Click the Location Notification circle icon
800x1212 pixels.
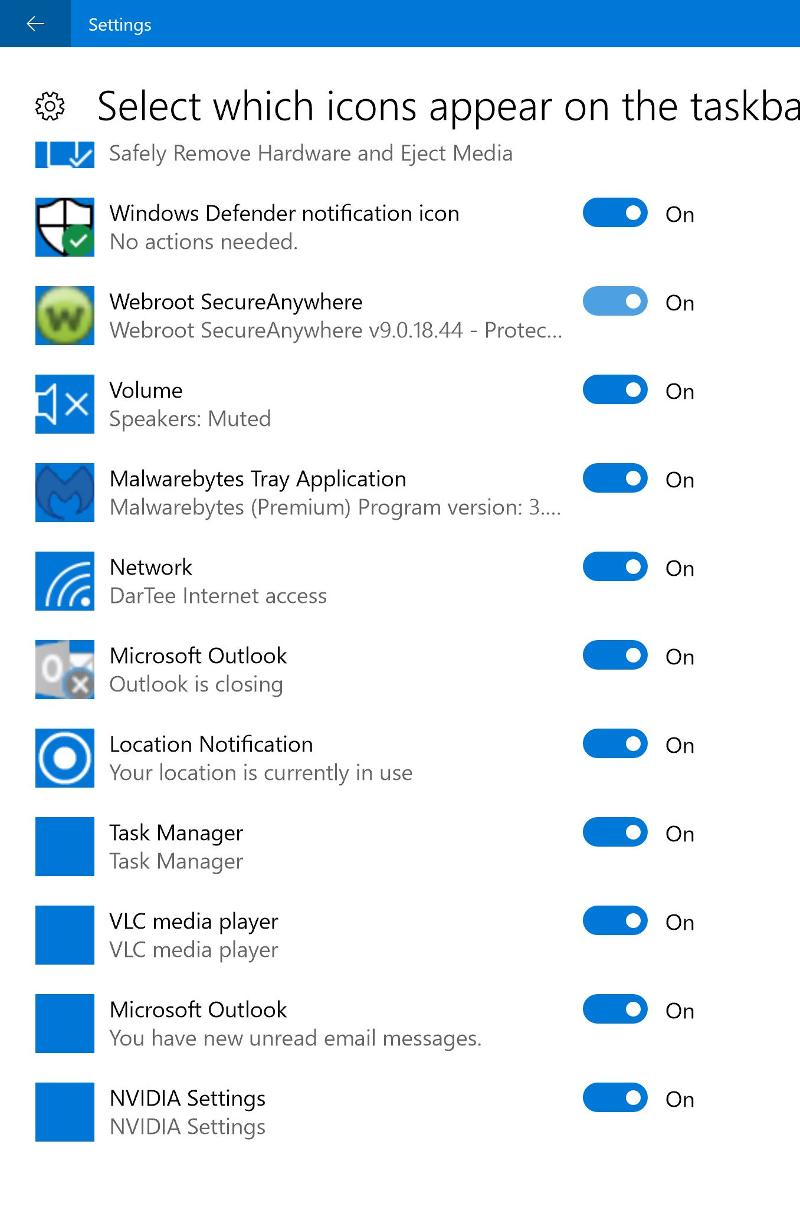click(x=65, y=758)
